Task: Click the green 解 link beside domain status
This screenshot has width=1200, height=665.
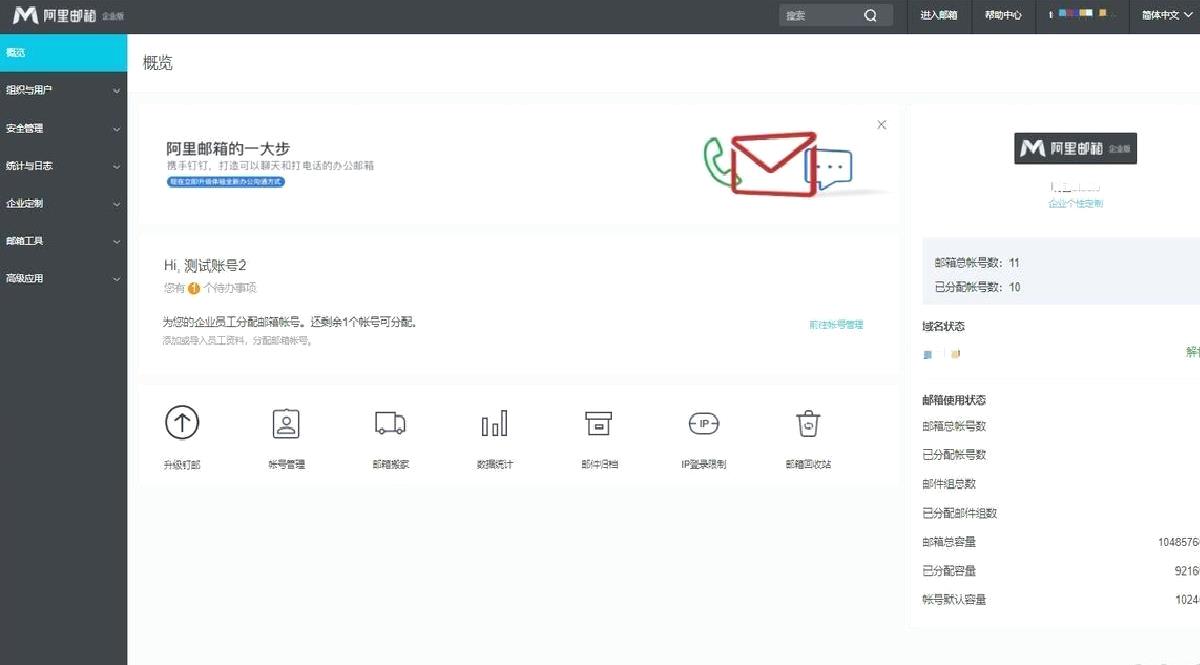Action: pyautogui.click(x=1192, y=352)
